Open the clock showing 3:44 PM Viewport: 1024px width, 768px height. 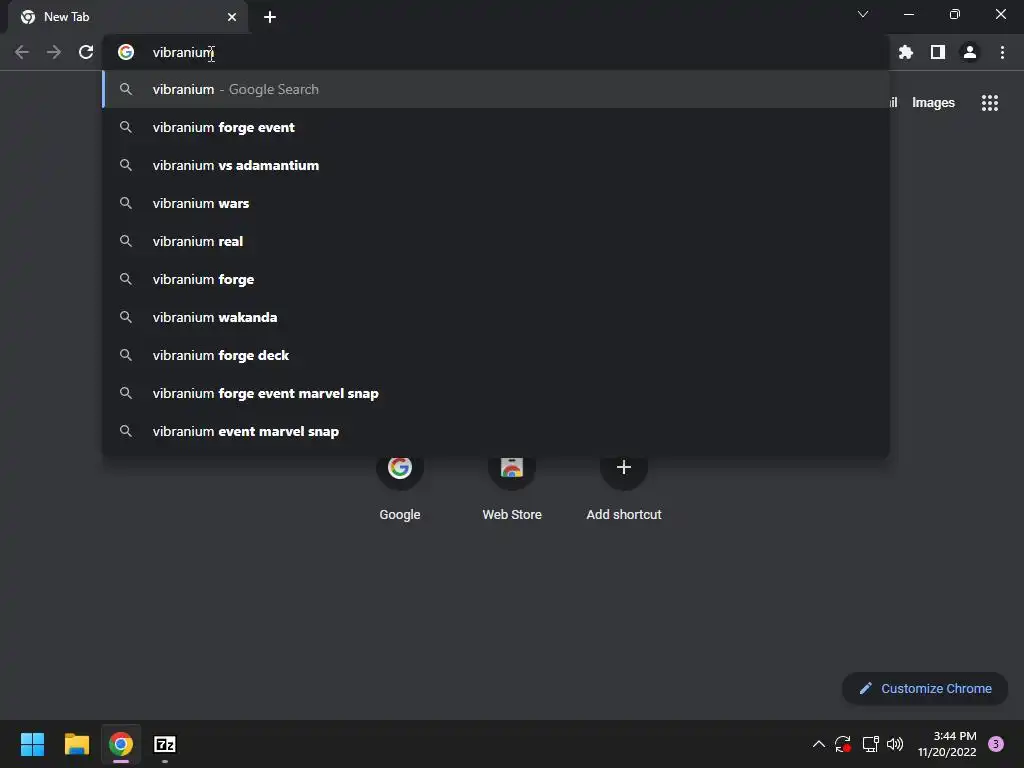(947, 744)
